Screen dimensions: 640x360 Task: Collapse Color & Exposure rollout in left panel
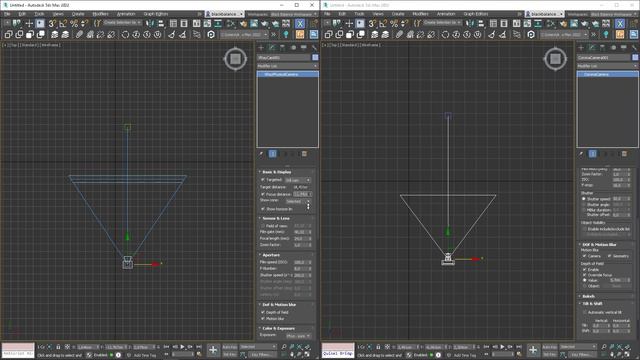pyautogui.click(x=278, y=329)
